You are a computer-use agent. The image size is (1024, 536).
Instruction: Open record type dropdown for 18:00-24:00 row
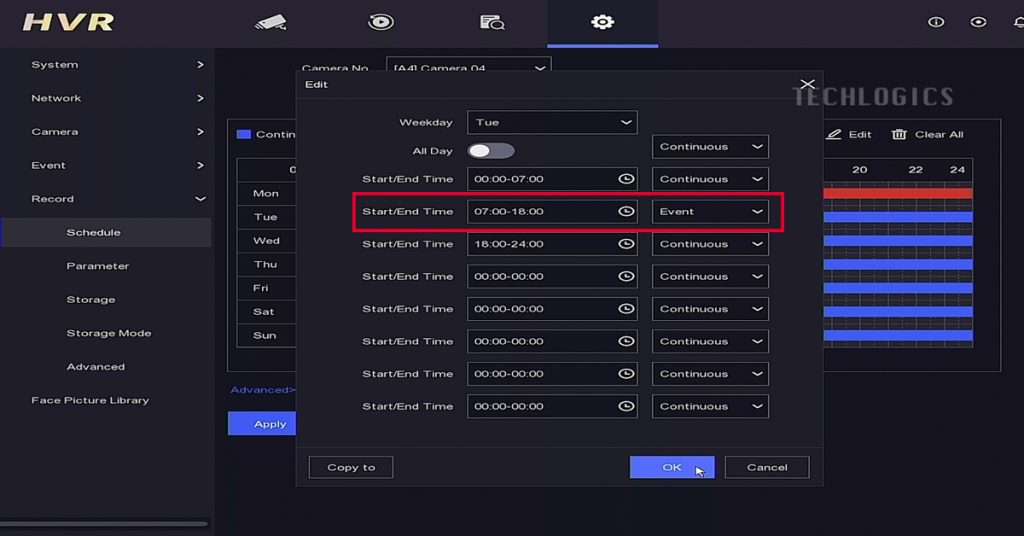pos(710,244)
